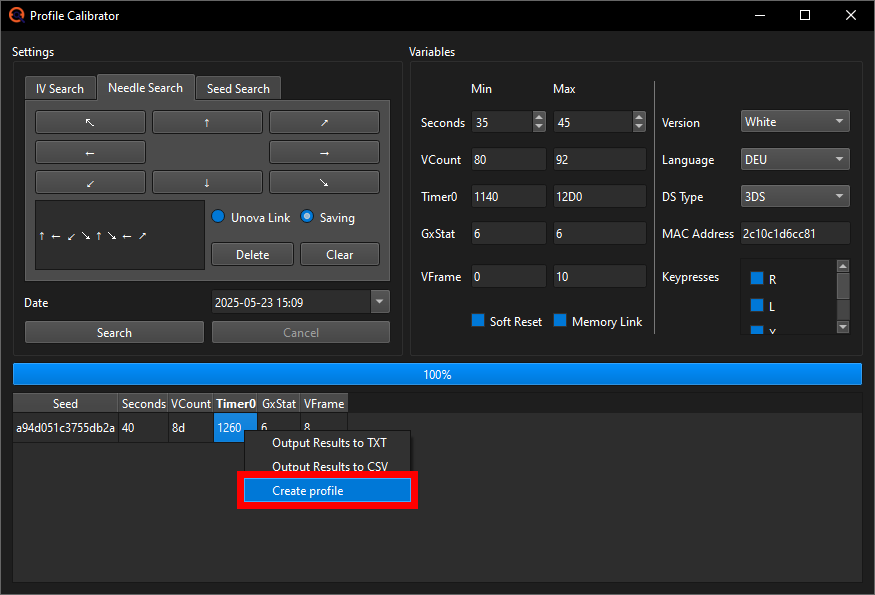
Task: Switch to the Seed Search tab
Action: click(238, 87)
